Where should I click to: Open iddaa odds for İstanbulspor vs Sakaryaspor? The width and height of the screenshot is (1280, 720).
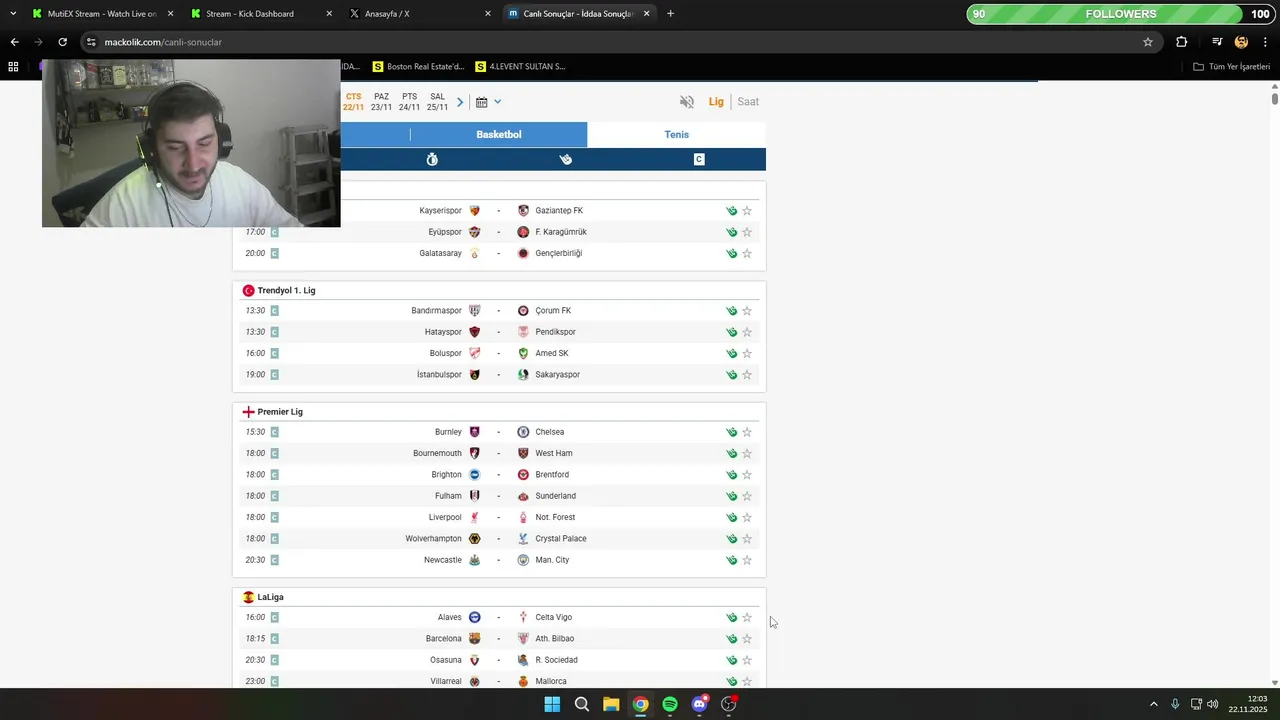[732, 375]
